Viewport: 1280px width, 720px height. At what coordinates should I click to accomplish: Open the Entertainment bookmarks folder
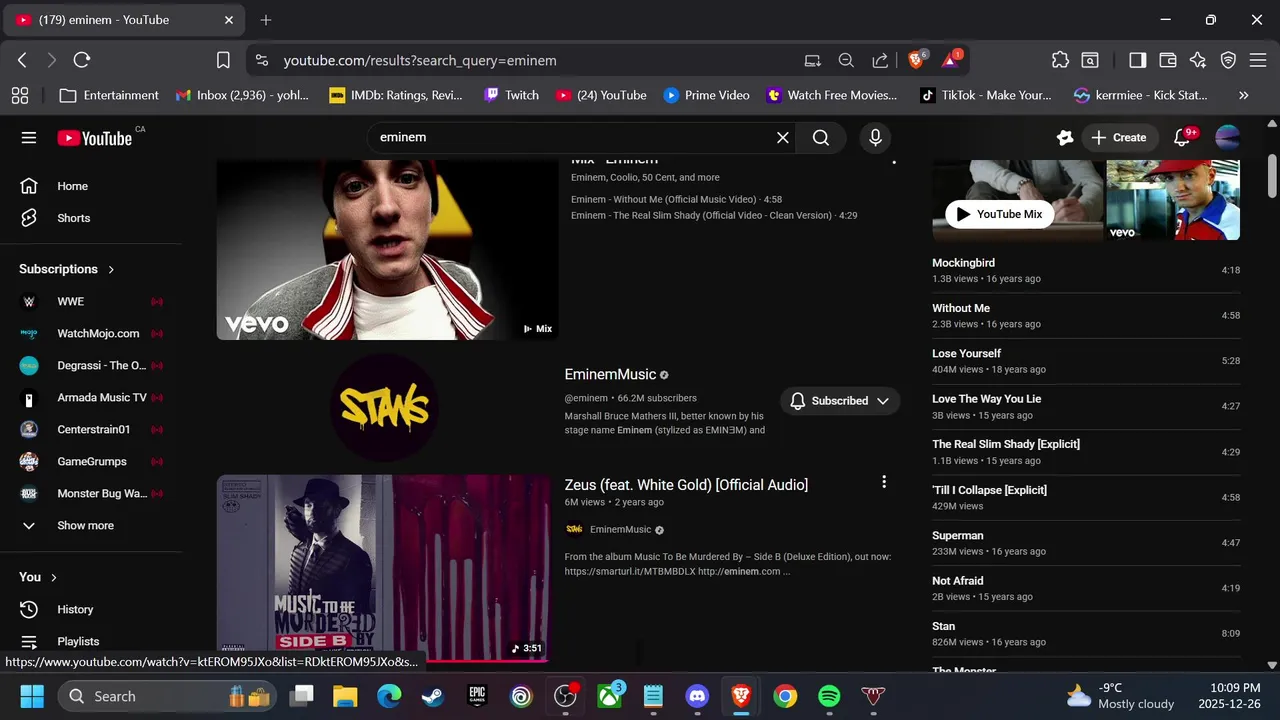(109, 95)
